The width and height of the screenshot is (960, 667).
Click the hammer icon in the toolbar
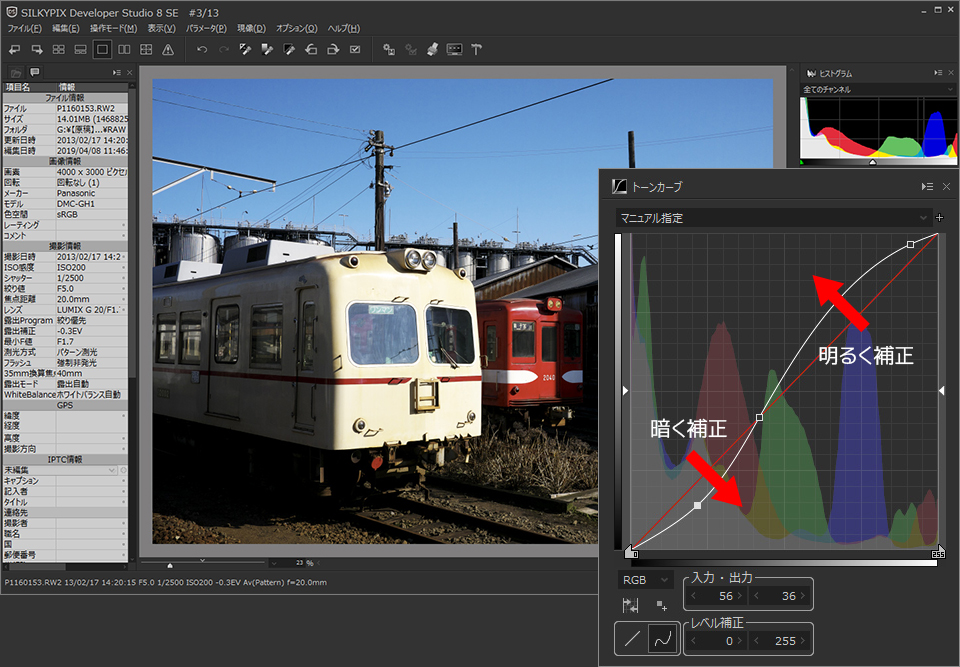point(476,49)
